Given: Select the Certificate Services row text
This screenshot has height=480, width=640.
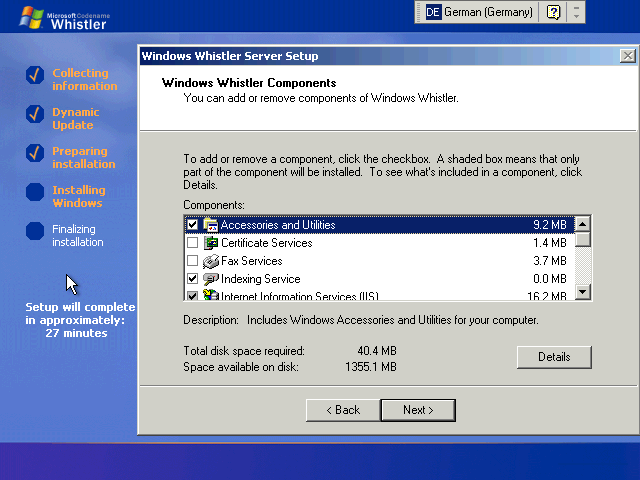Looking at the screenshot, I should [267, 243].
